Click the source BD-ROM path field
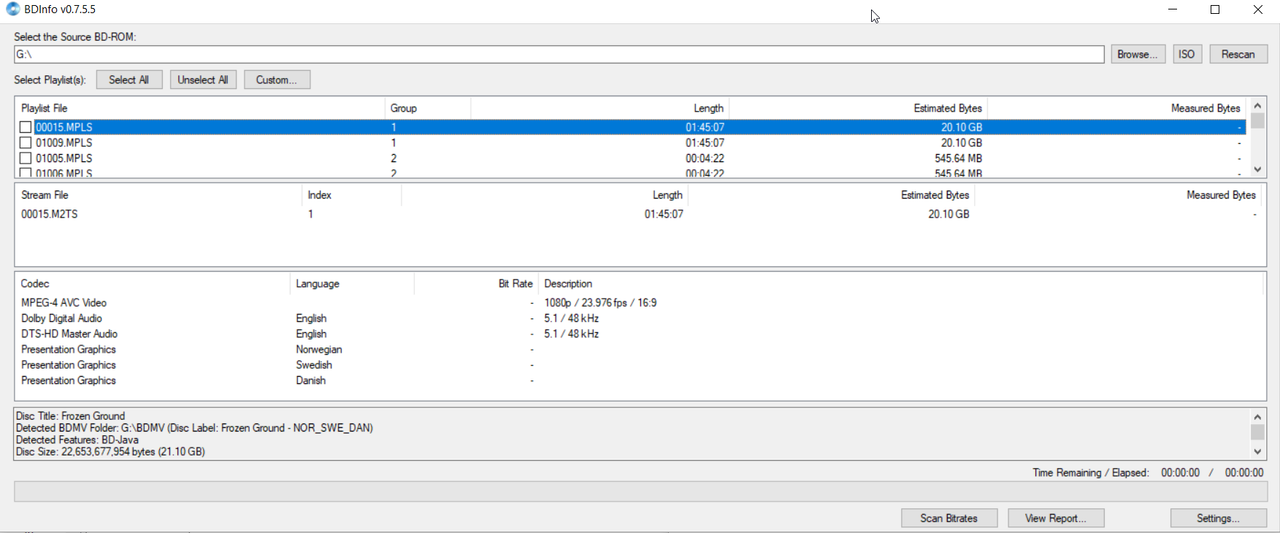This screenshot has height=533, width=1280. [559, 54]
